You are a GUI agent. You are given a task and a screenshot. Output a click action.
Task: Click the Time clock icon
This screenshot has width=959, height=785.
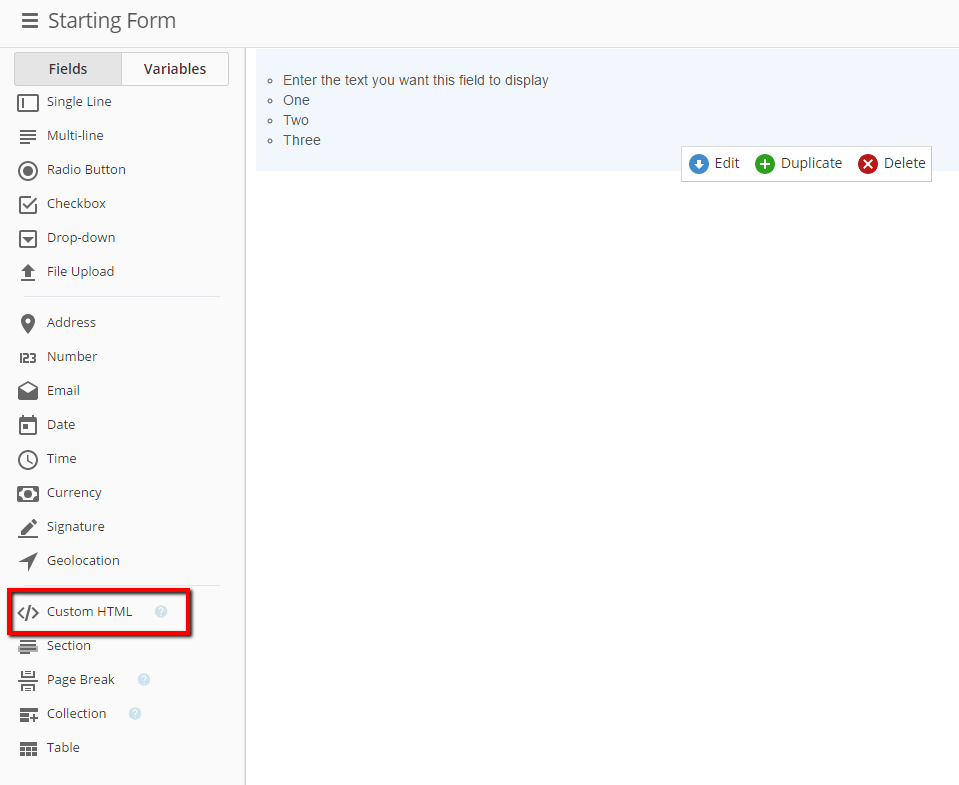28,459
